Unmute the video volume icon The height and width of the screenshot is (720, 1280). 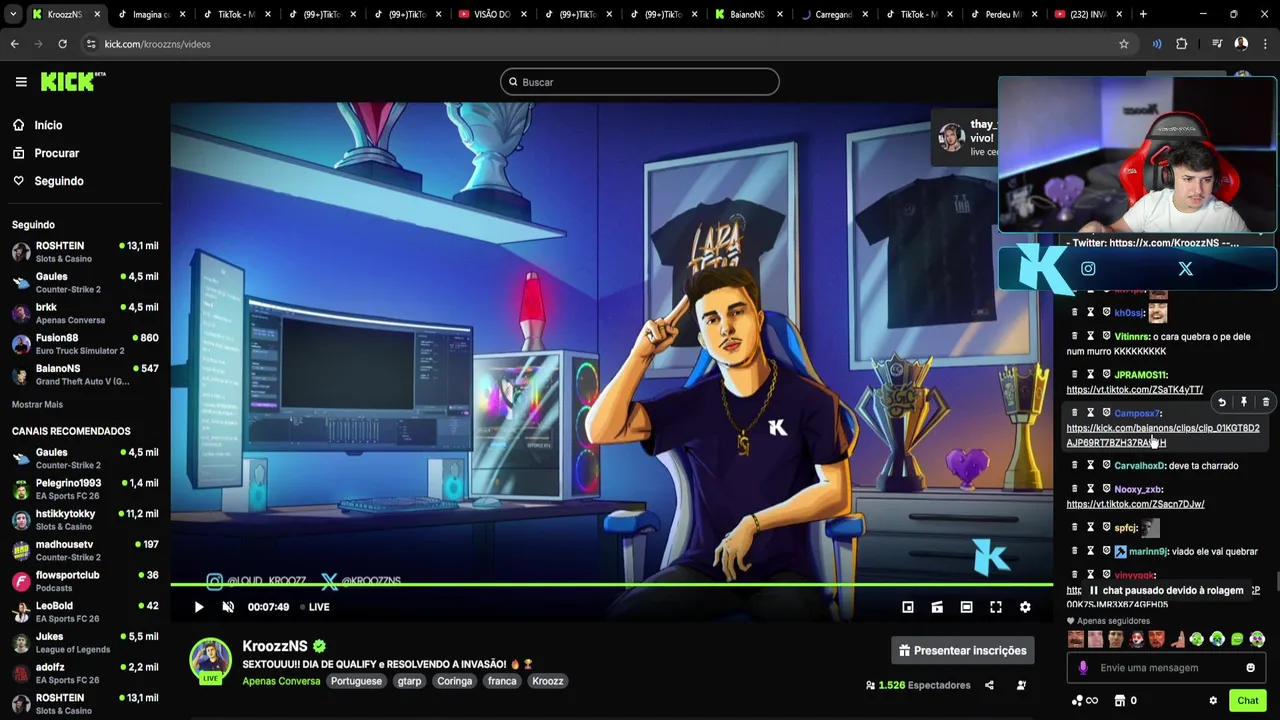pos(228,607)
